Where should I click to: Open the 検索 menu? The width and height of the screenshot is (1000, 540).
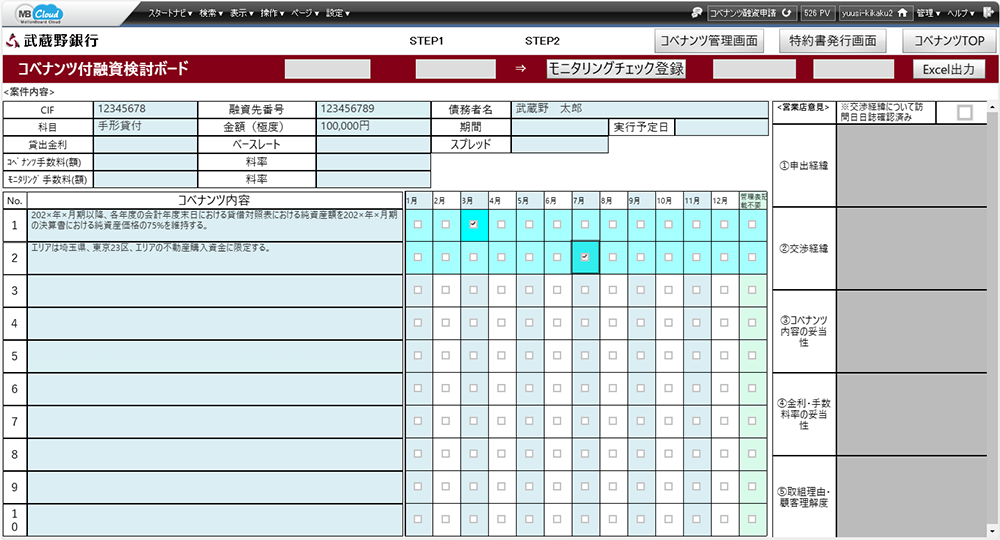point(209,14)
